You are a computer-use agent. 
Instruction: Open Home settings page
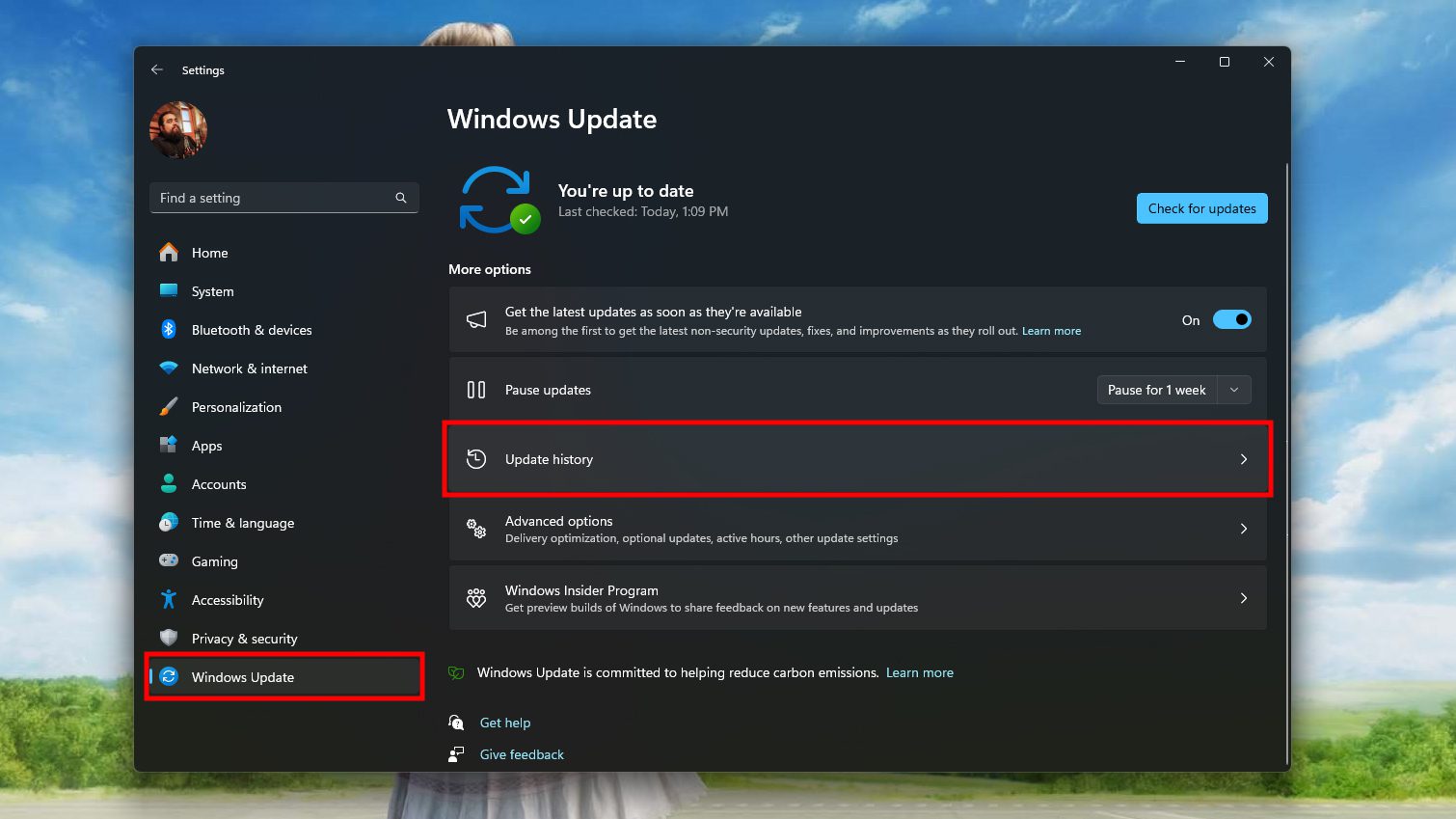pos(284,253)
